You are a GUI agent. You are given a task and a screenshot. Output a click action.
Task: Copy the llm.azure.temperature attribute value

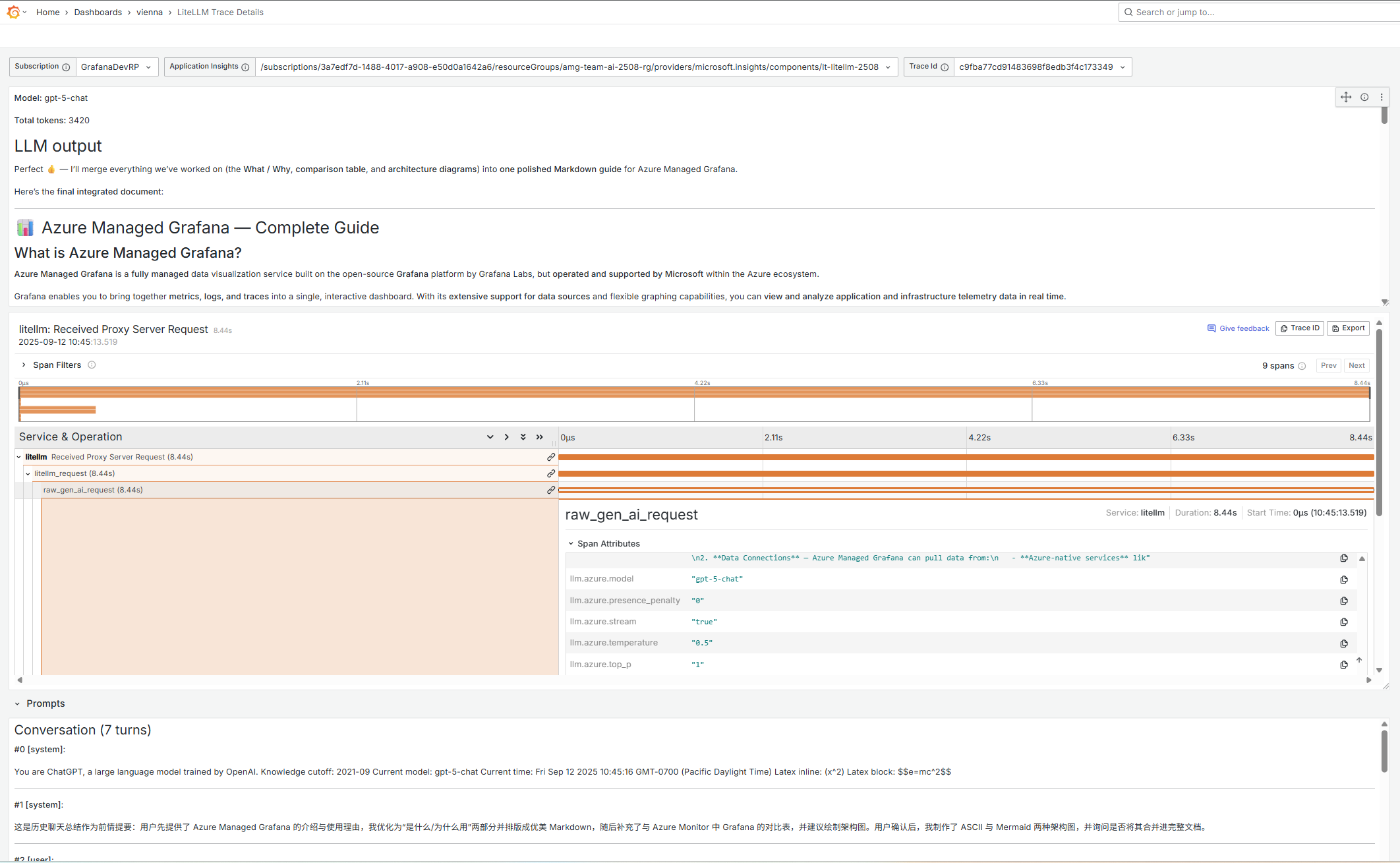(1344, 643)
